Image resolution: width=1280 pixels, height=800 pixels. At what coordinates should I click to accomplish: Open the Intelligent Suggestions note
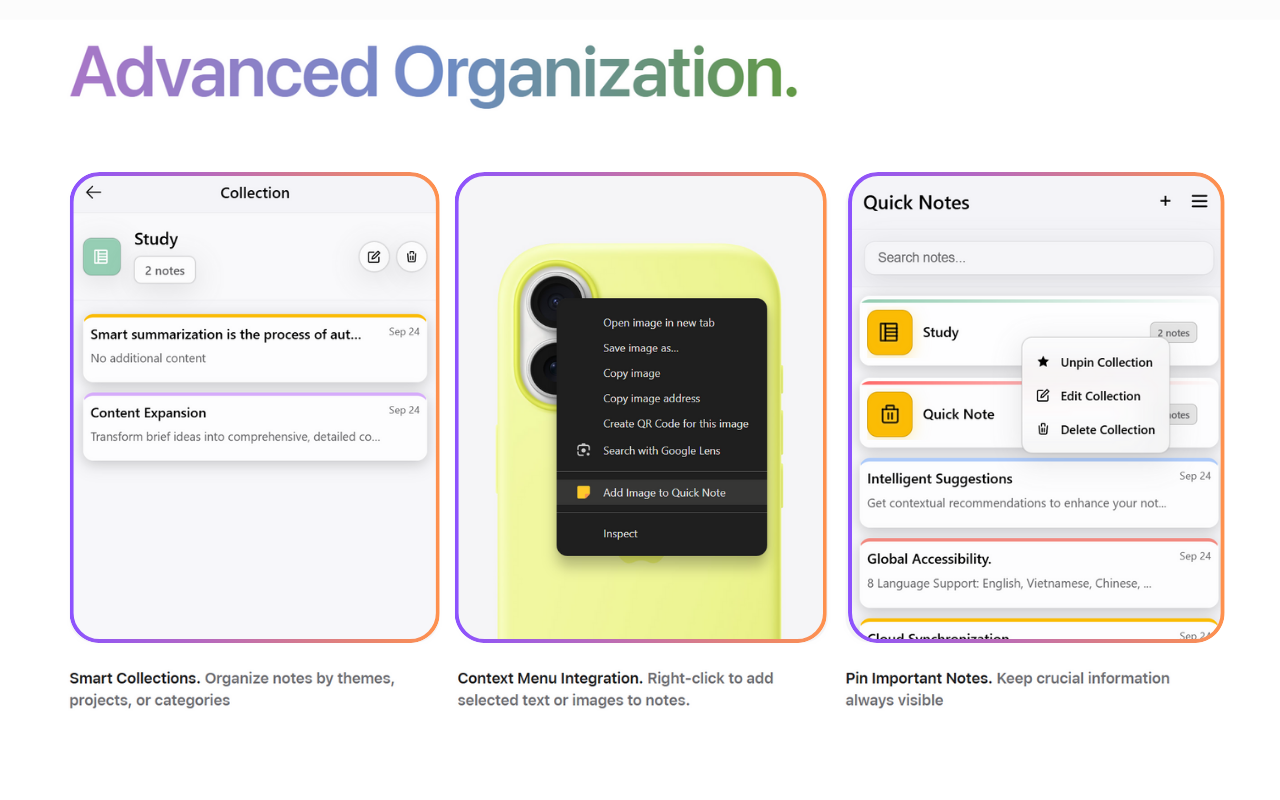(x=1038, y=491)
